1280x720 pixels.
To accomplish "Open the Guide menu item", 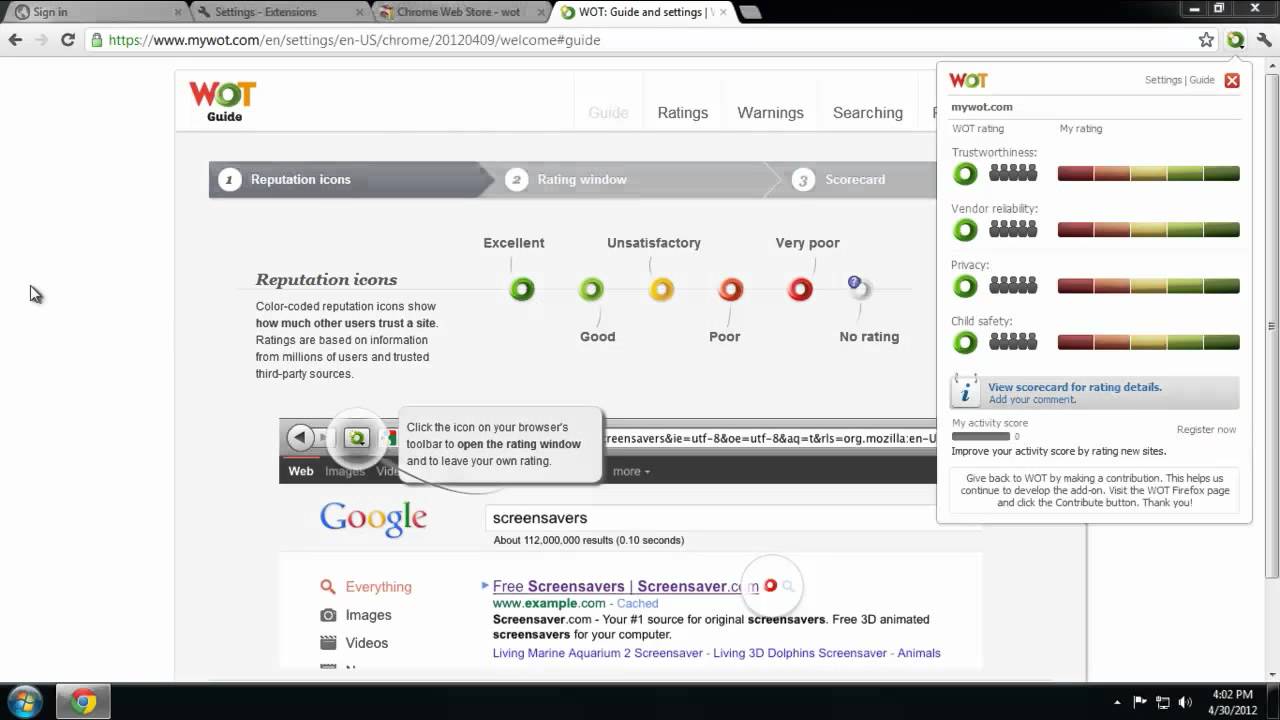I will [608, 113].
